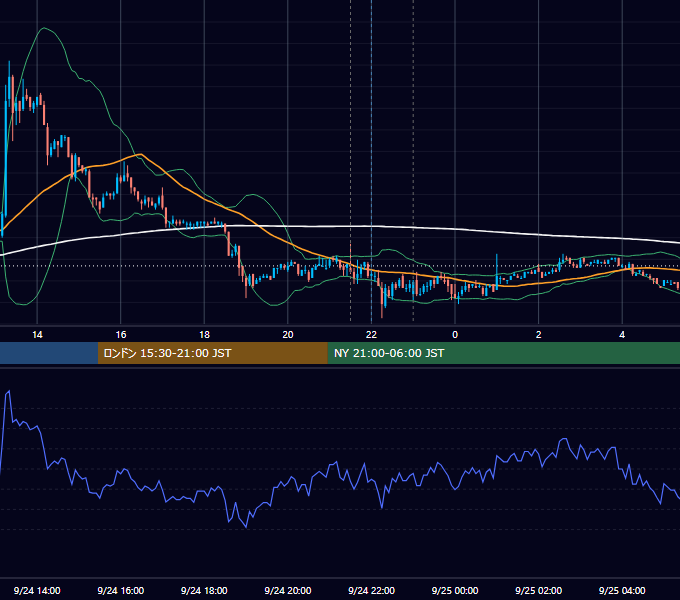Click the 22 hour axis label
Image resolution: width=680 pixels, height=600 pixels.
click(371, 335)
